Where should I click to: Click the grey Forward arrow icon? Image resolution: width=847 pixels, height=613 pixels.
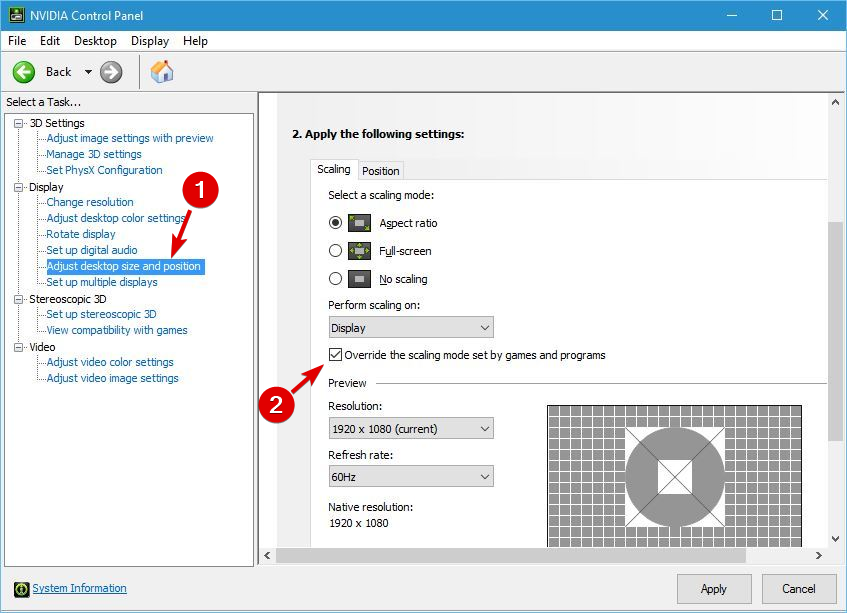(111, 72)
